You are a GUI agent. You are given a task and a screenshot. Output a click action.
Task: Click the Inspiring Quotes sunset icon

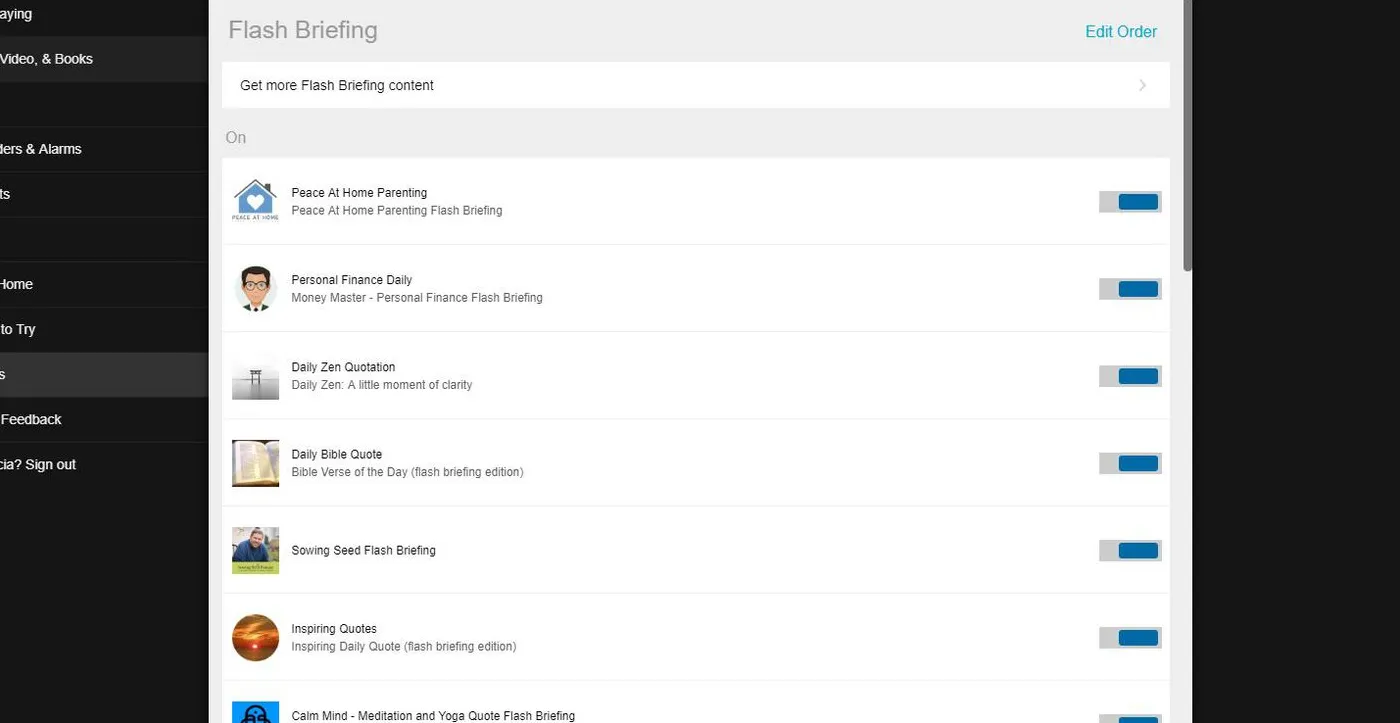(255, 637)
